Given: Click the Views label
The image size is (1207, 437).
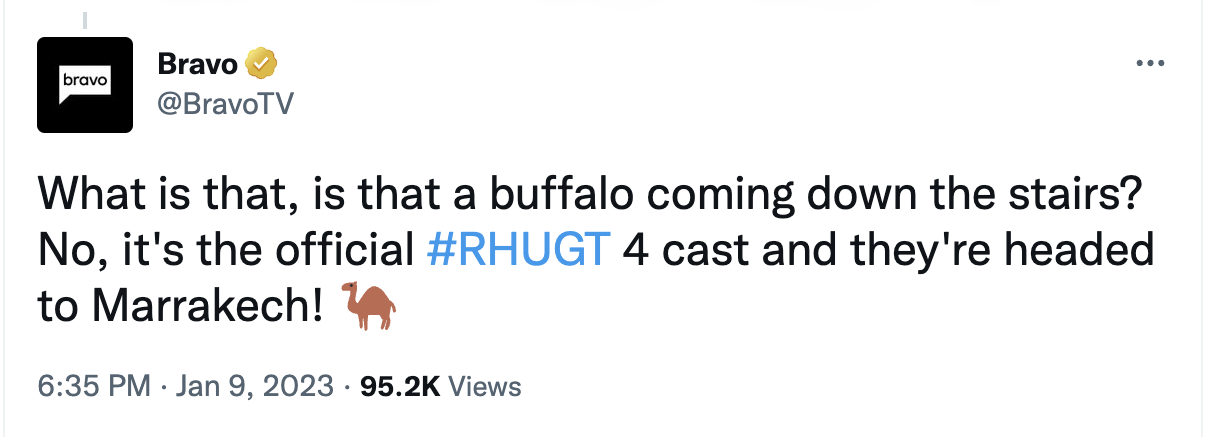Looking at the screenshot, I should tap(485, 386).
